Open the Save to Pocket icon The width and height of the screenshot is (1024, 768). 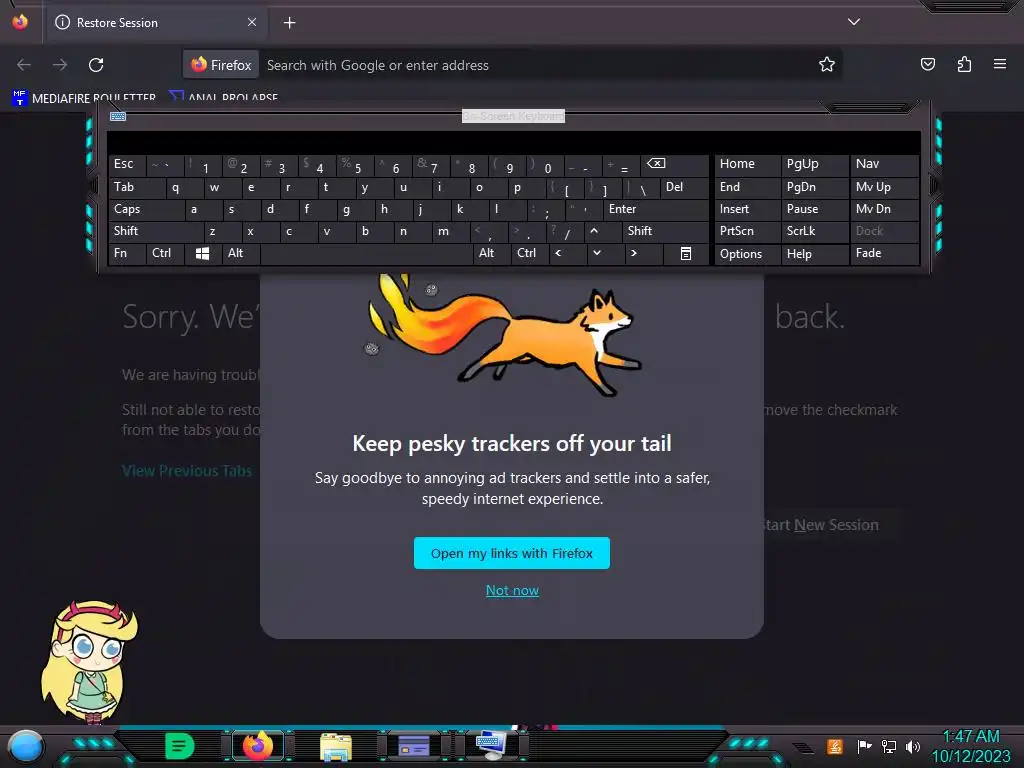(x=927, y=64)
